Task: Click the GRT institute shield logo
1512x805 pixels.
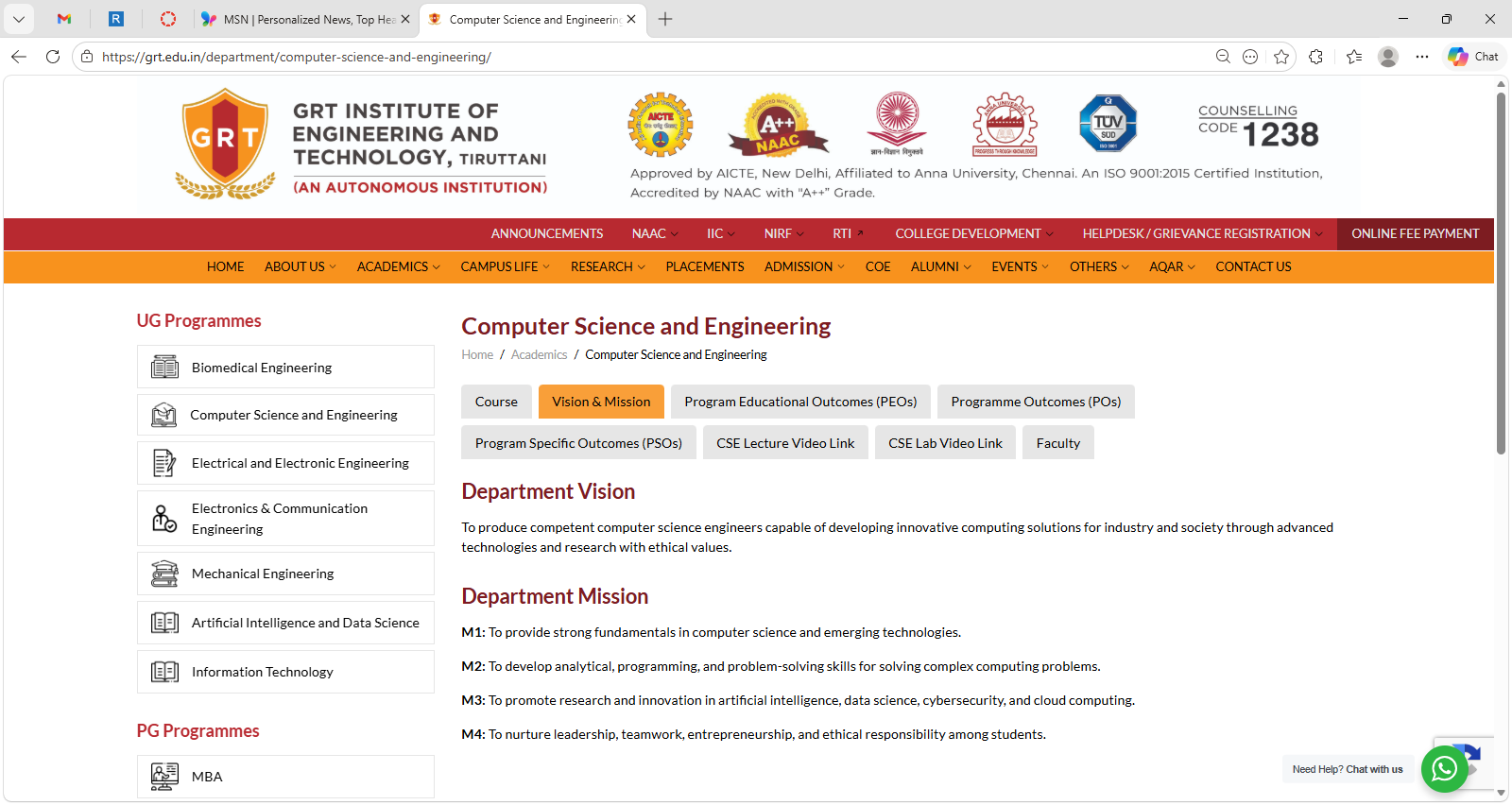Action: click(225, 143)
